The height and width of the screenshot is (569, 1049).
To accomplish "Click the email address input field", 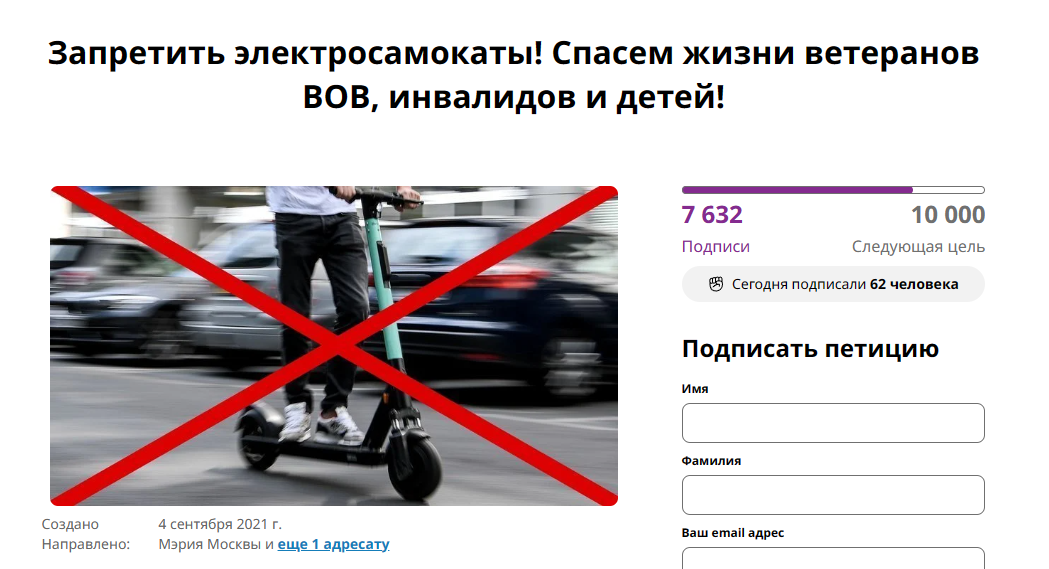I will tap(833, 558).
